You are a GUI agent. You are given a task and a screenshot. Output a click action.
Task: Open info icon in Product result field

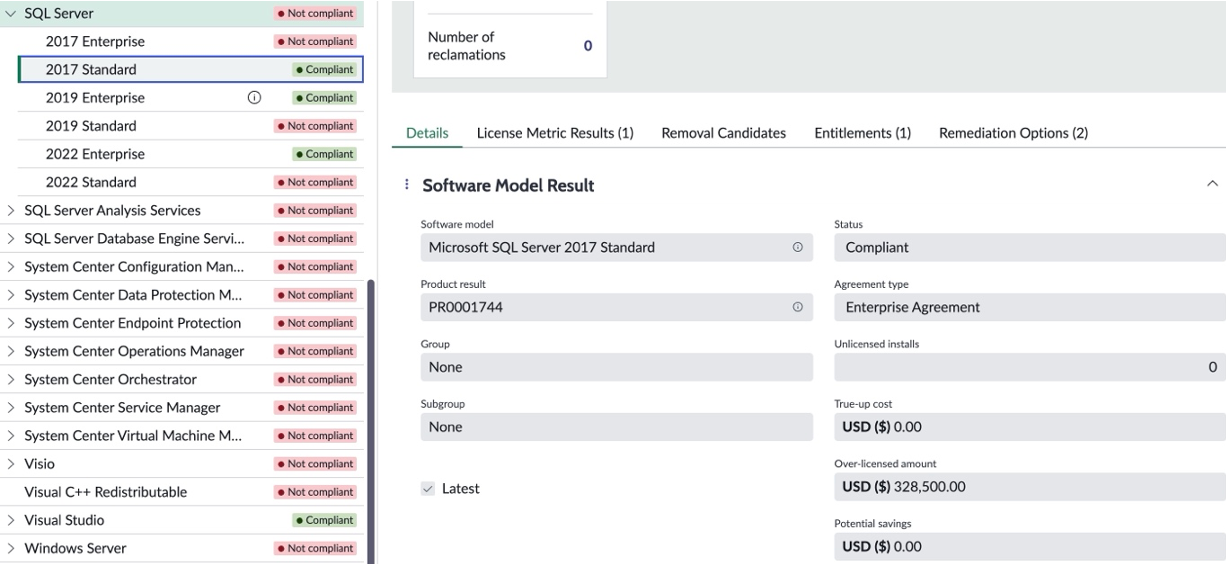(797, 307)
